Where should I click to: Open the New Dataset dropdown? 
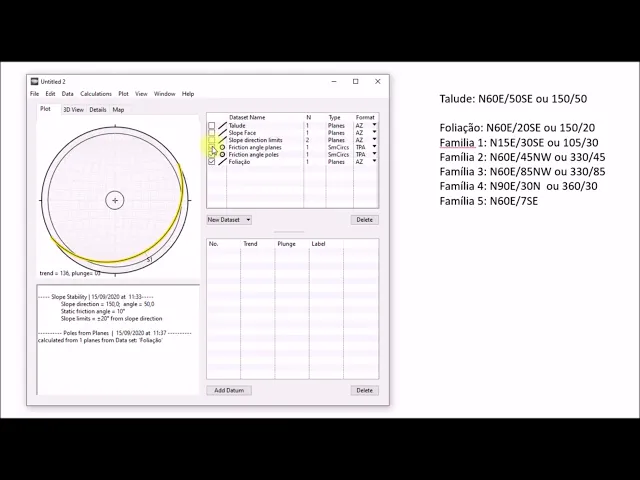[229, 220]
